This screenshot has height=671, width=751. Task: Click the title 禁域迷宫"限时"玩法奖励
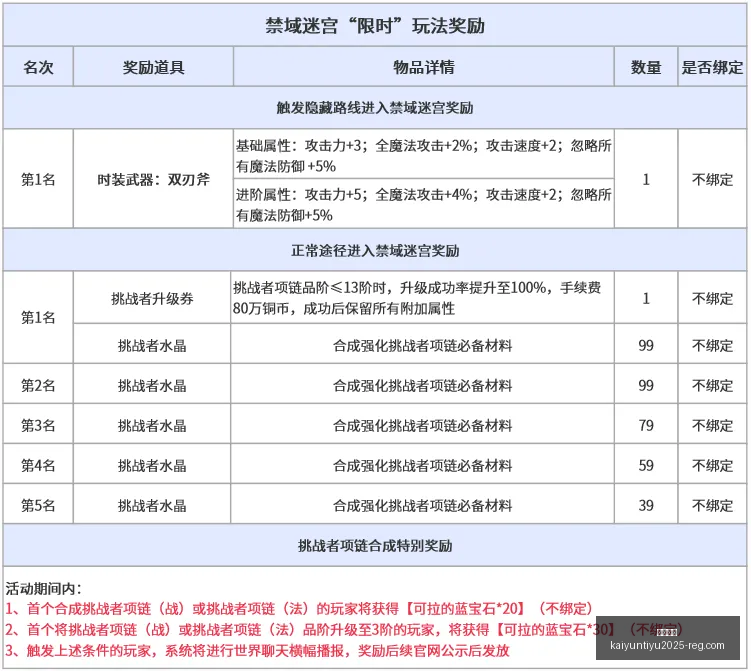[x=375, y=25]
